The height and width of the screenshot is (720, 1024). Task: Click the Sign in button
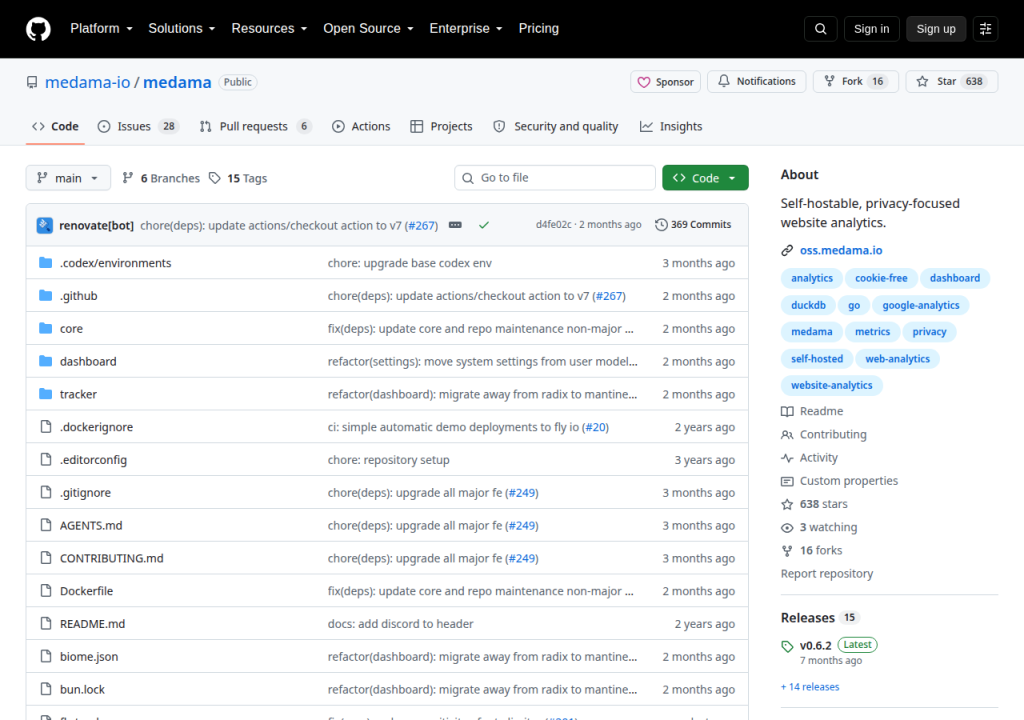871,29
